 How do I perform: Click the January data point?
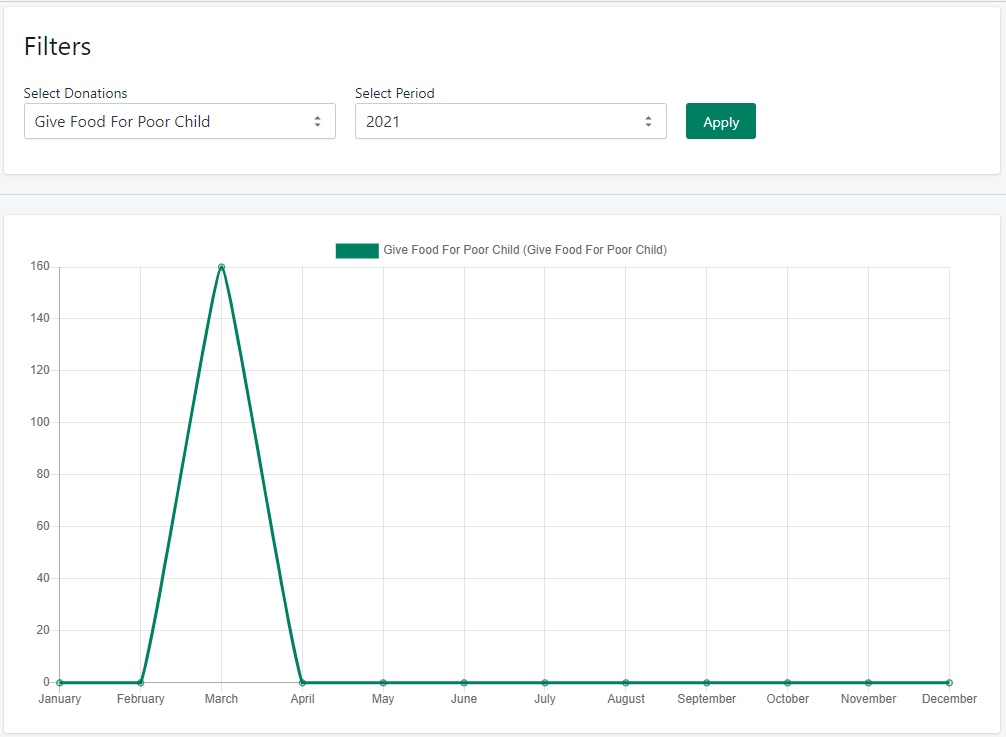coord(60,682)
